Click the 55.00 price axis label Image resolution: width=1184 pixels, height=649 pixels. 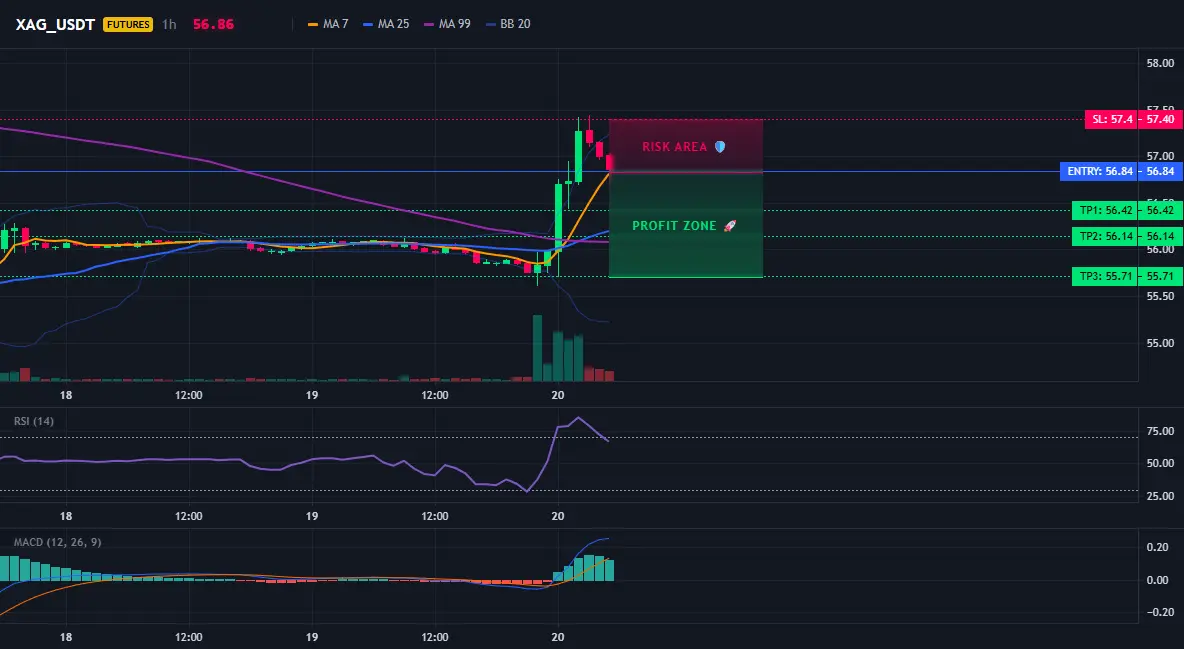(1160, 343)
